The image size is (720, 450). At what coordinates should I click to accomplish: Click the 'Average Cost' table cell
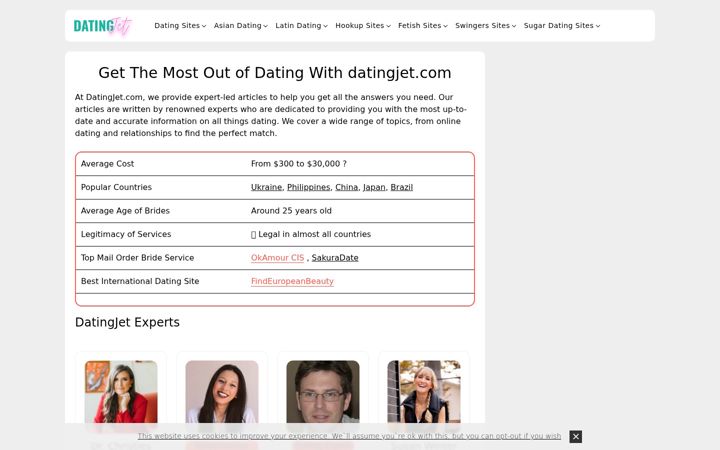click(107, 164)
